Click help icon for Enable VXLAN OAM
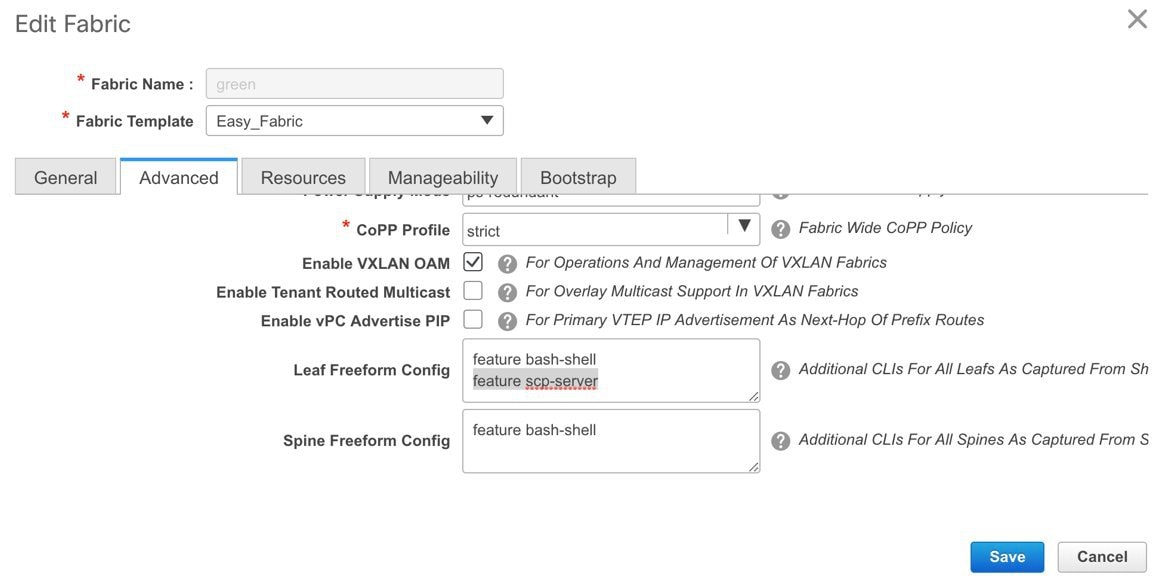 pyautogui.click(x=507, y=264)
